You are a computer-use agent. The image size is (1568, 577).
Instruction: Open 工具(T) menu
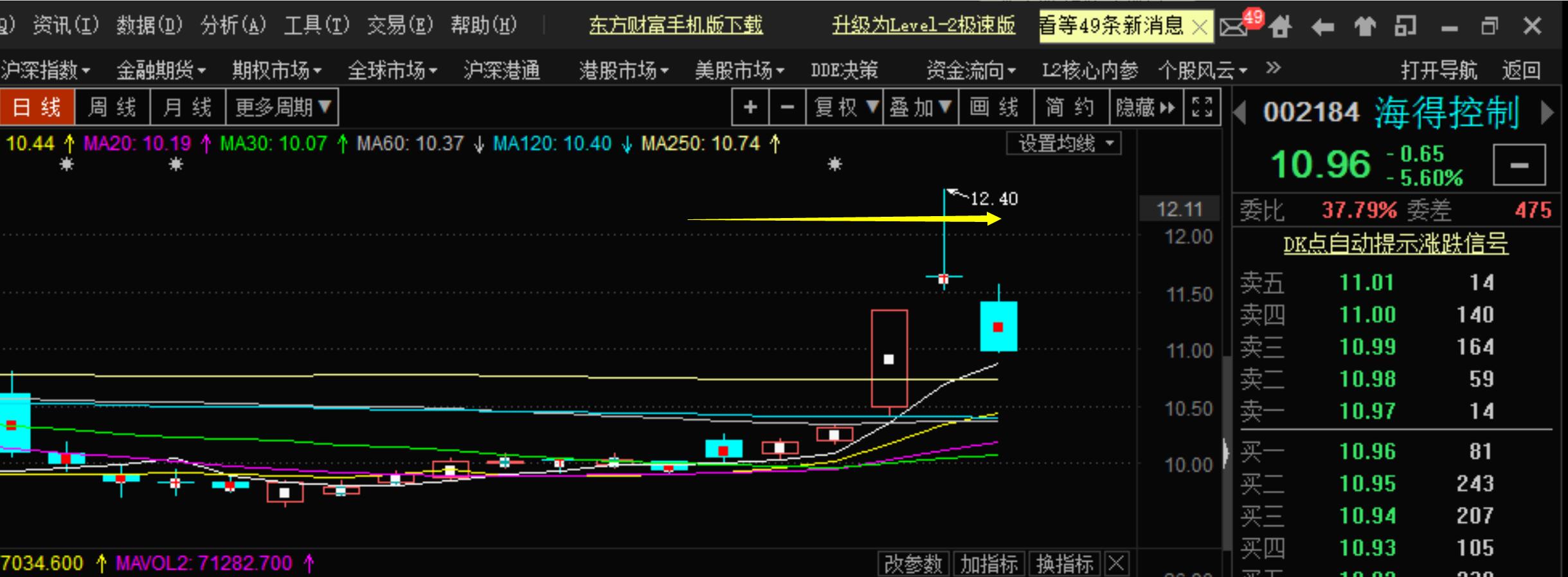(317, 25)
